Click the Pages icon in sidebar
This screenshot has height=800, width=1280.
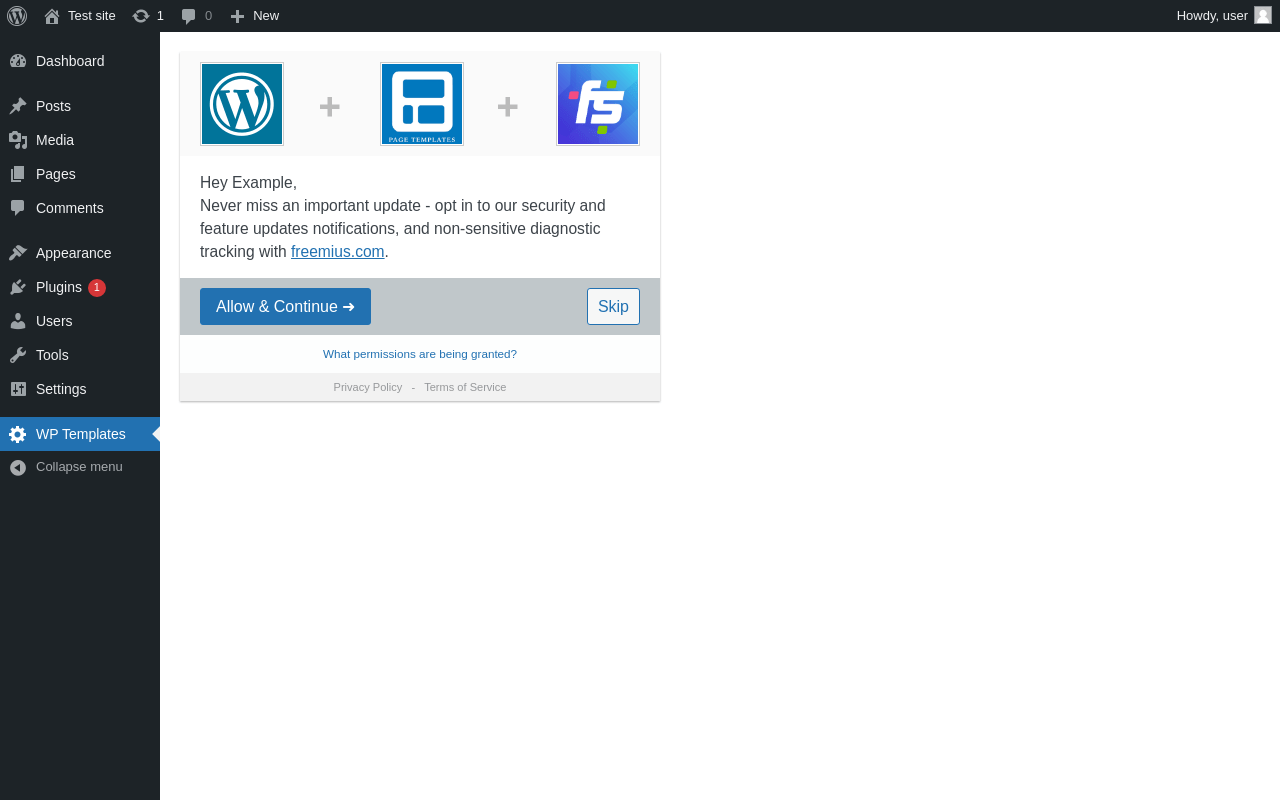18,174
